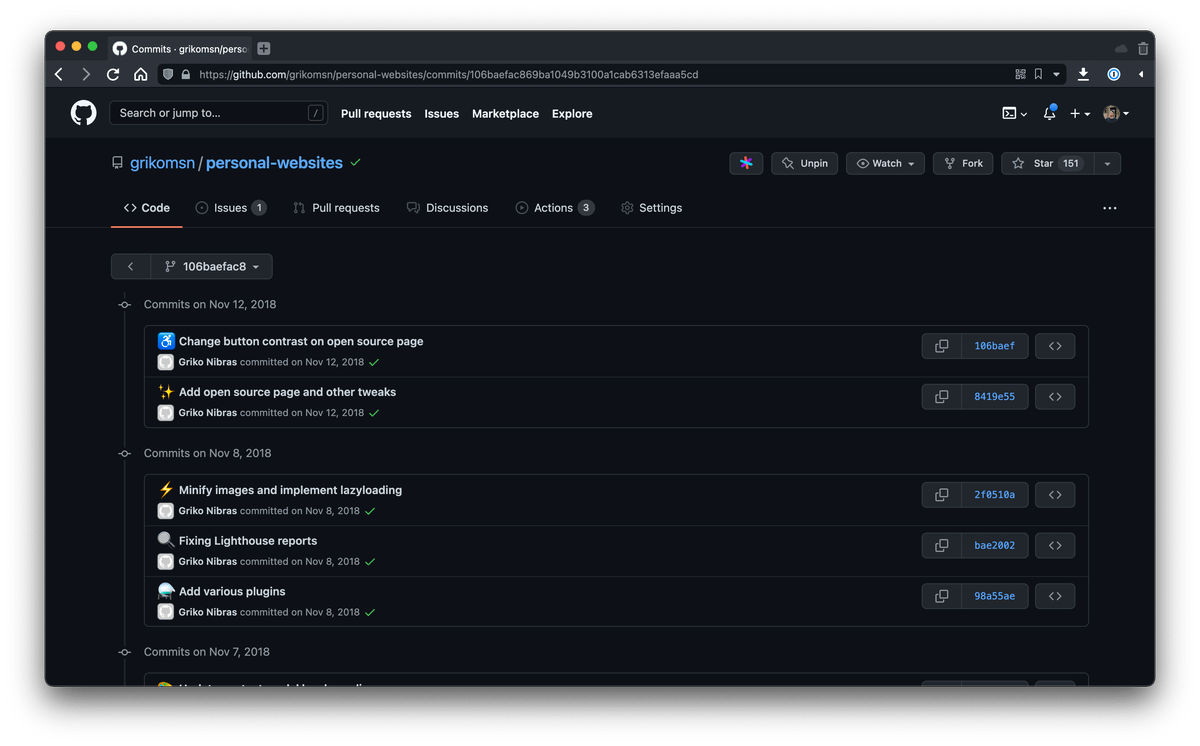Click the browser home button

coord(141,74)
